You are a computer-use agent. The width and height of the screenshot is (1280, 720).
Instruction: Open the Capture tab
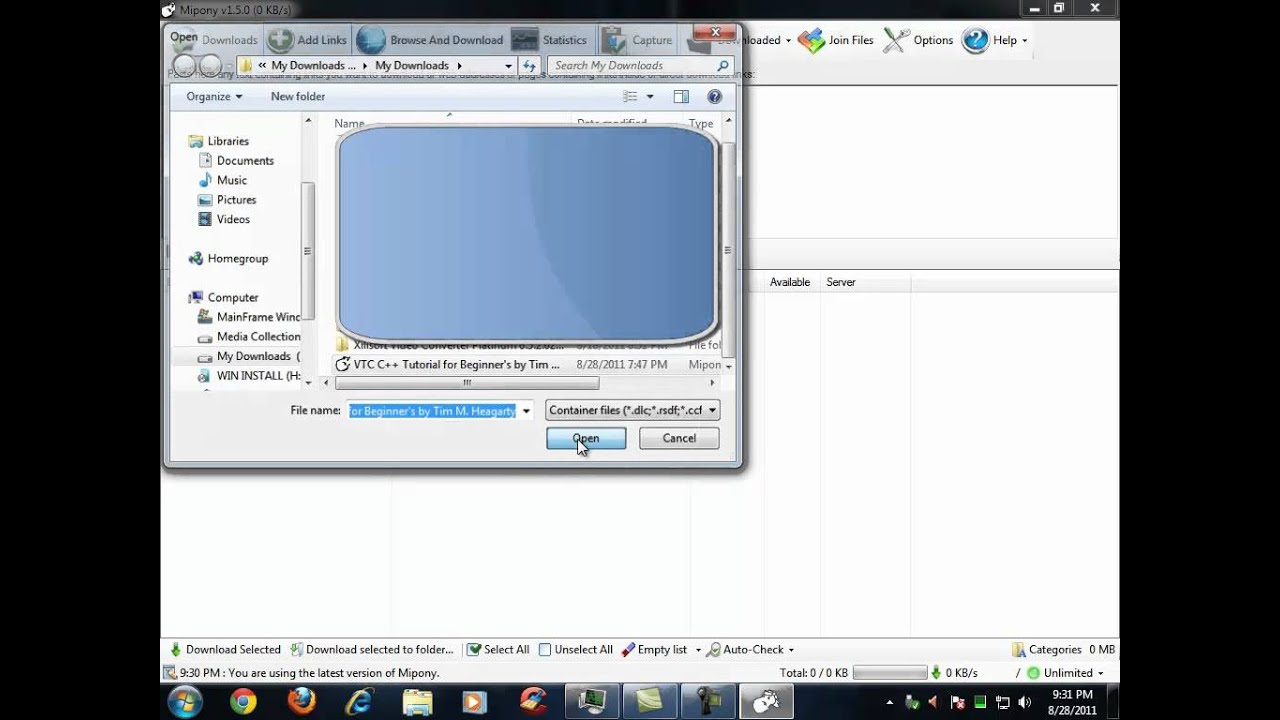(x=637, y=40)
